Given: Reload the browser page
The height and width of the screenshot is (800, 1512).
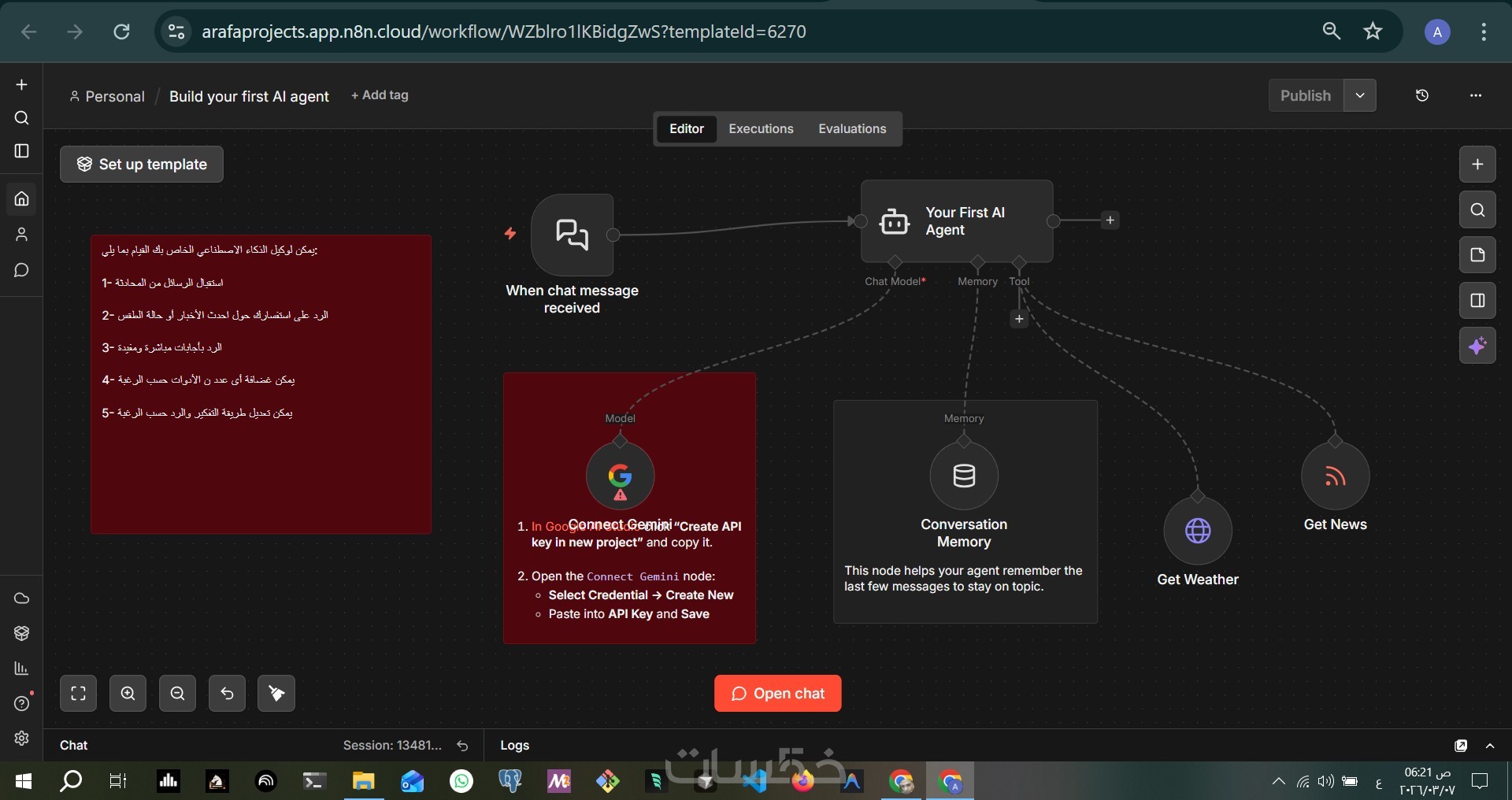Looking at the screenshot, I should pyautogui.click(x=122, y=31).
